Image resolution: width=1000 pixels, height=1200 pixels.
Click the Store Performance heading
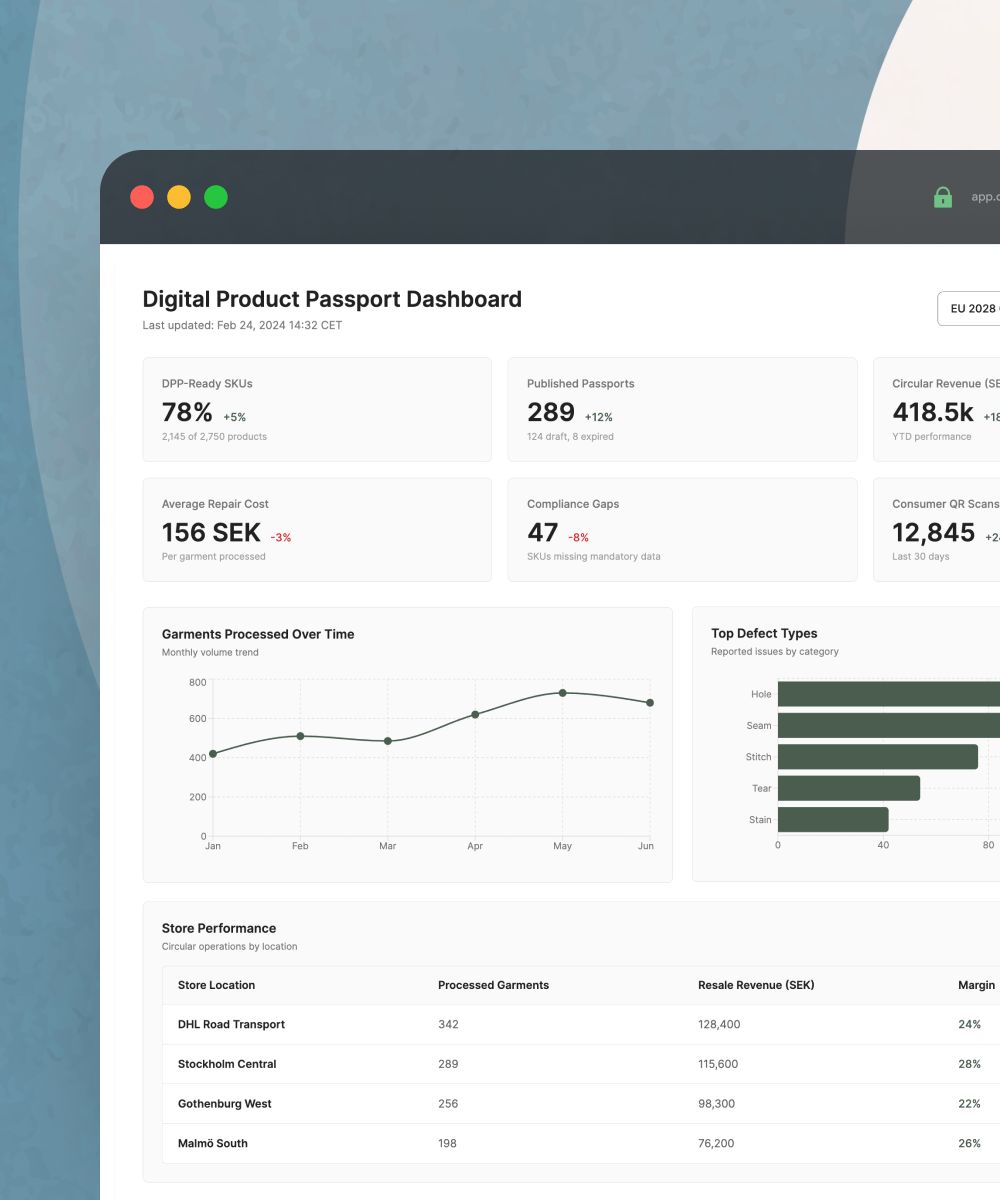click(219, 928)
